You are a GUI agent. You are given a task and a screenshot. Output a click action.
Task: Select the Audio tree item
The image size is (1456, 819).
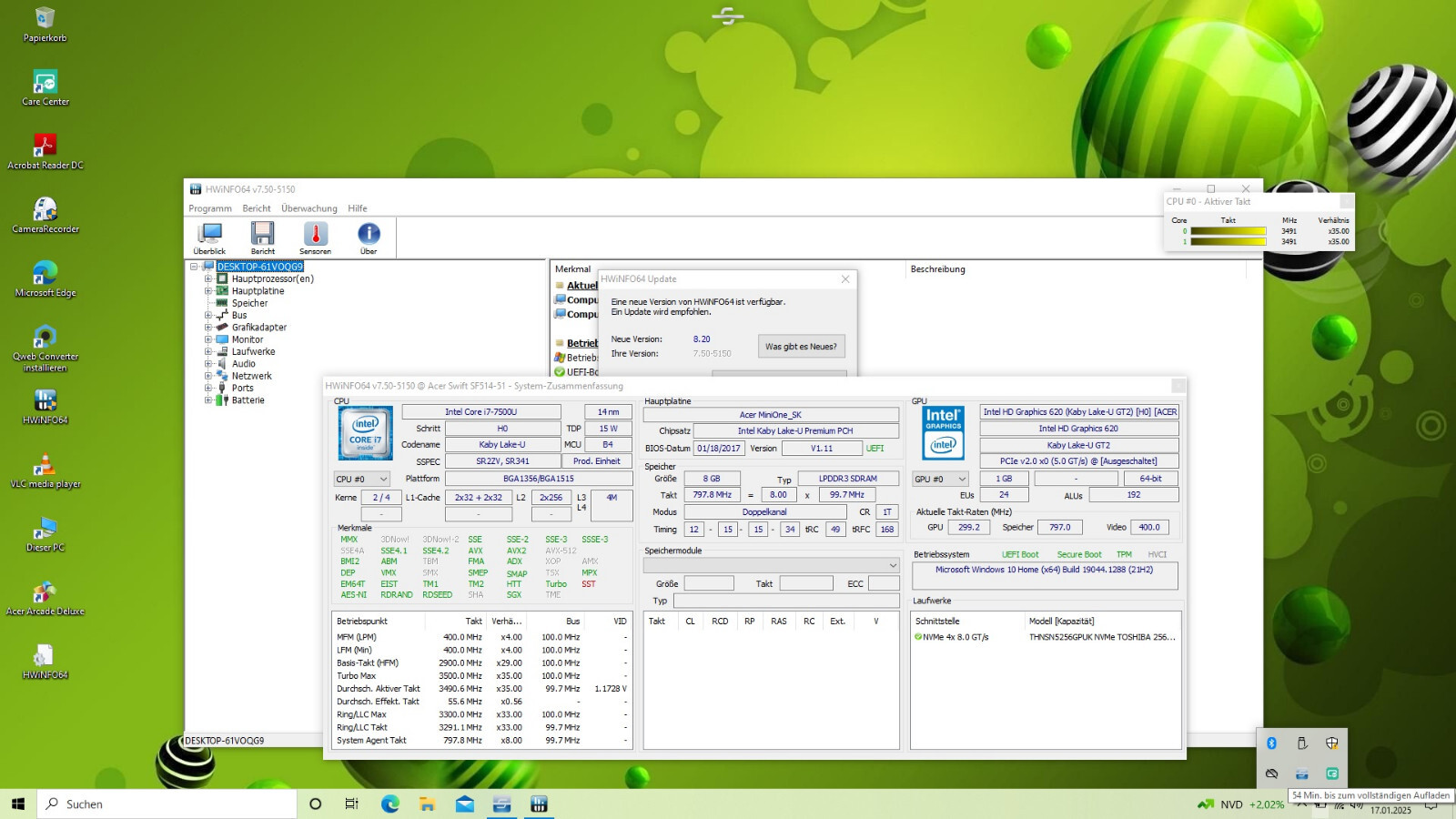[x=244, y=364]
